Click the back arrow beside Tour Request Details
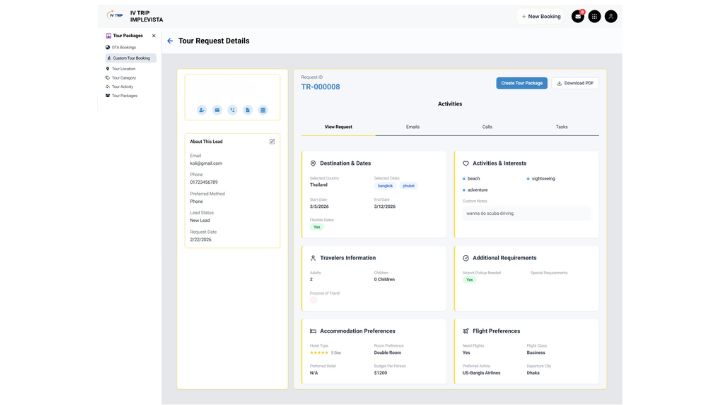 170,41
